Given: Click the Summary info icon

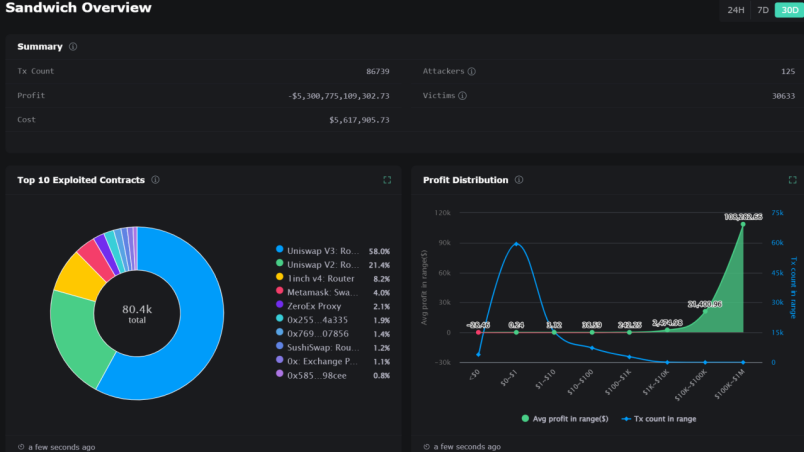Looking at the screenshot, I should click(73, 47).
